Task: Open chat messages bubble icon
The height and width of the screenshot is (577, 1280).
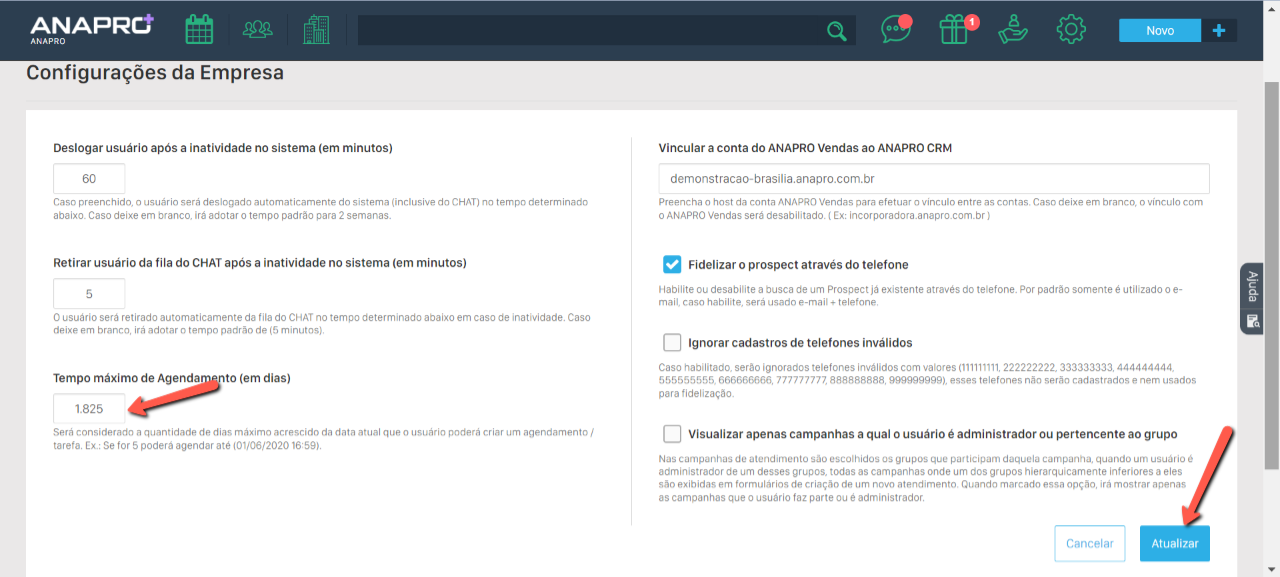Action: 895,30
